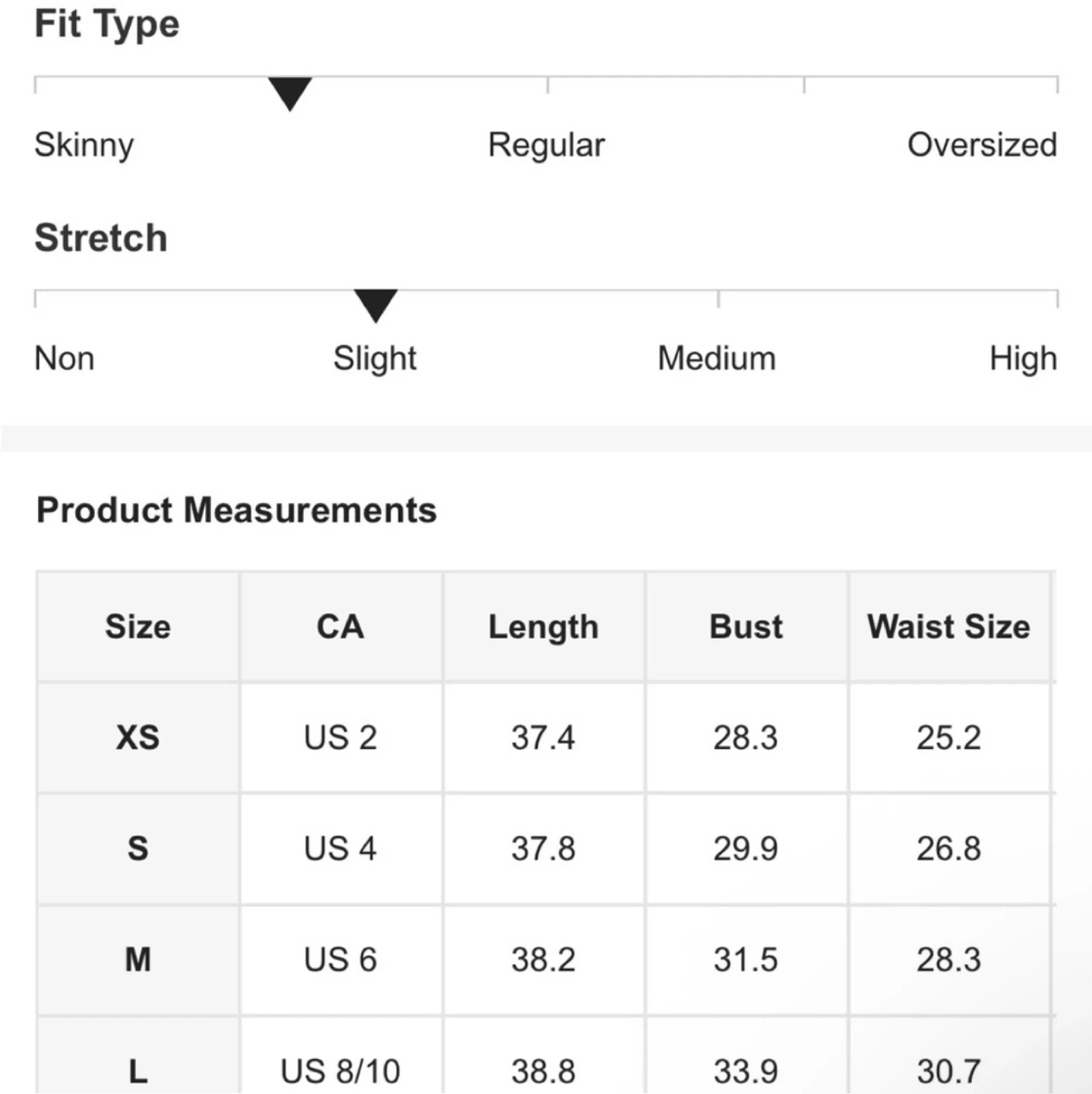Select the M size row label
The height and width of the screenshot is (1094, 1092).
coord(138,959)
